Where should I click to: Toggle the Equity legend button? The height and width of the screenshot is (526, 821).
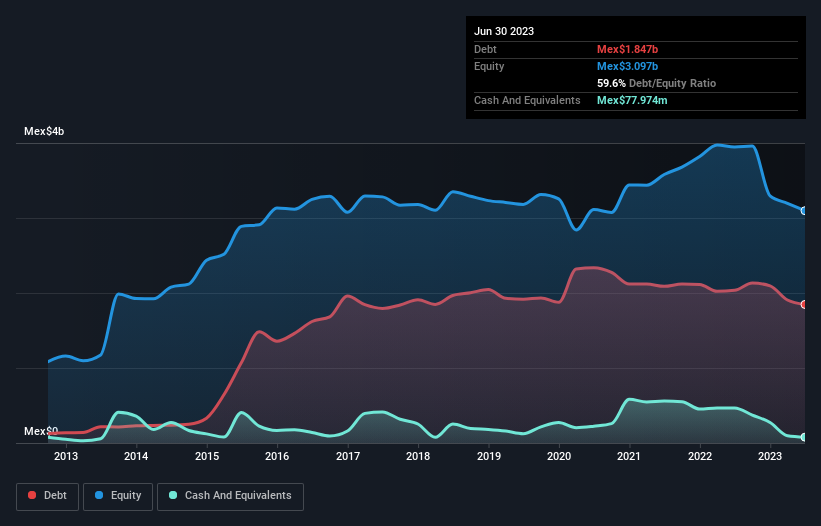pyautogui.click(x=118, y=496)
